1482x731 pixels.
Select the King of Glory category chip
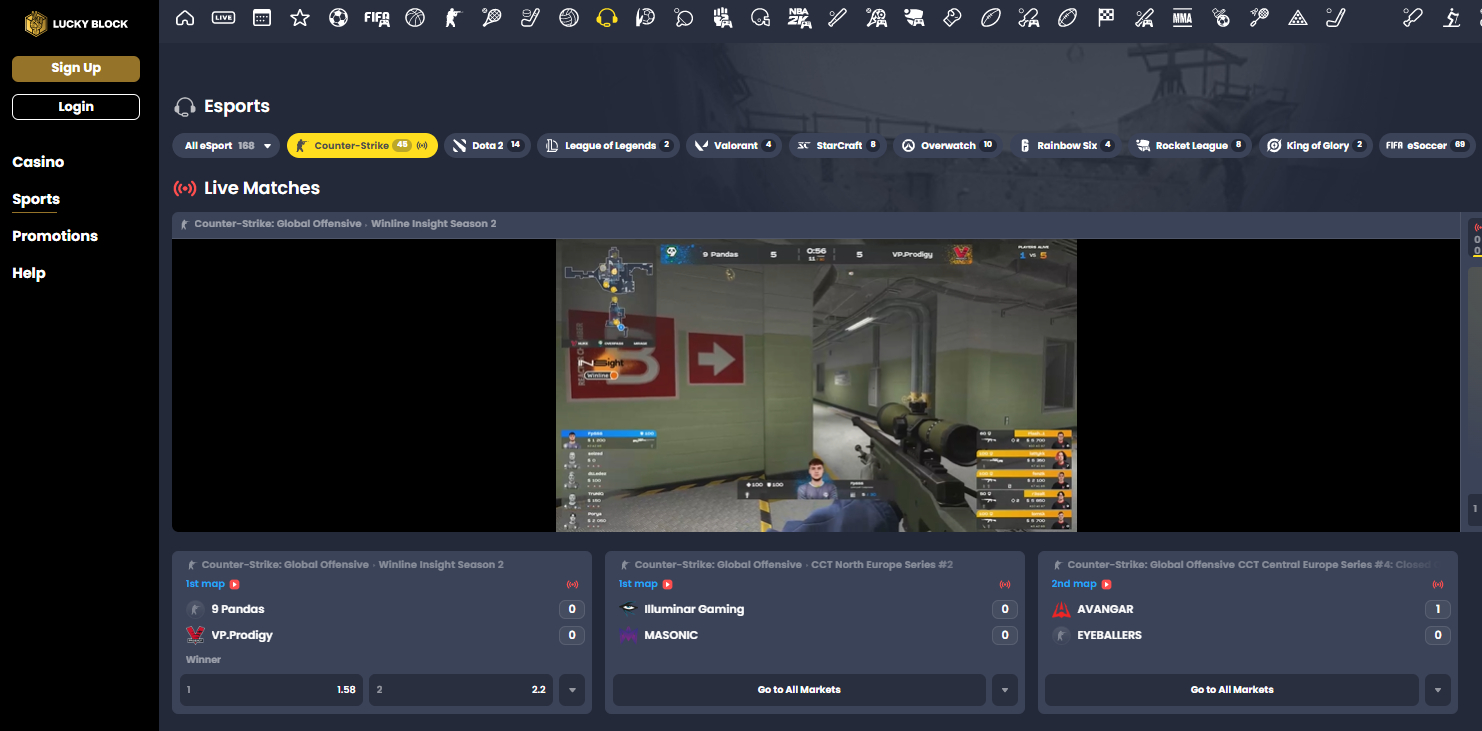click(1316, 146)
